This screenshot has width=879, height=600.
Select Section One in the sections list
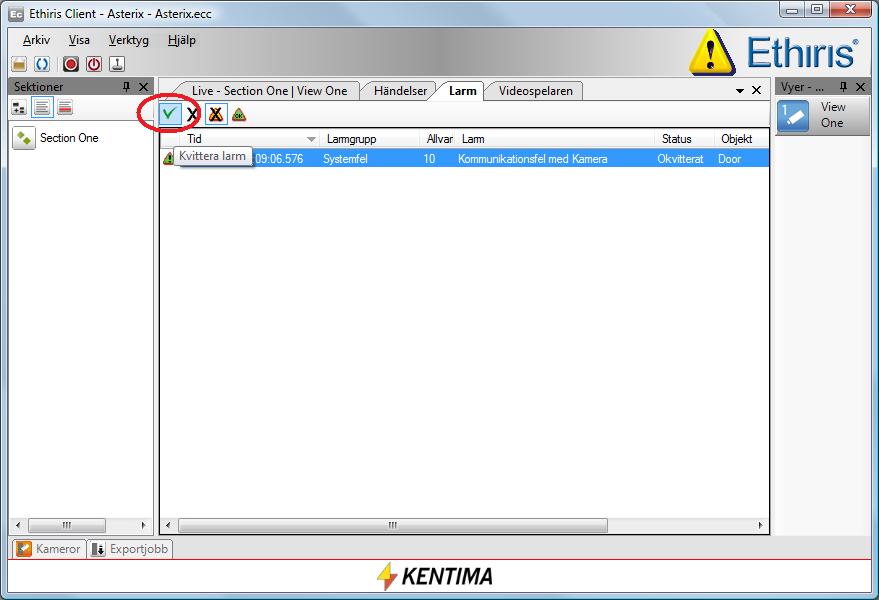69,138
